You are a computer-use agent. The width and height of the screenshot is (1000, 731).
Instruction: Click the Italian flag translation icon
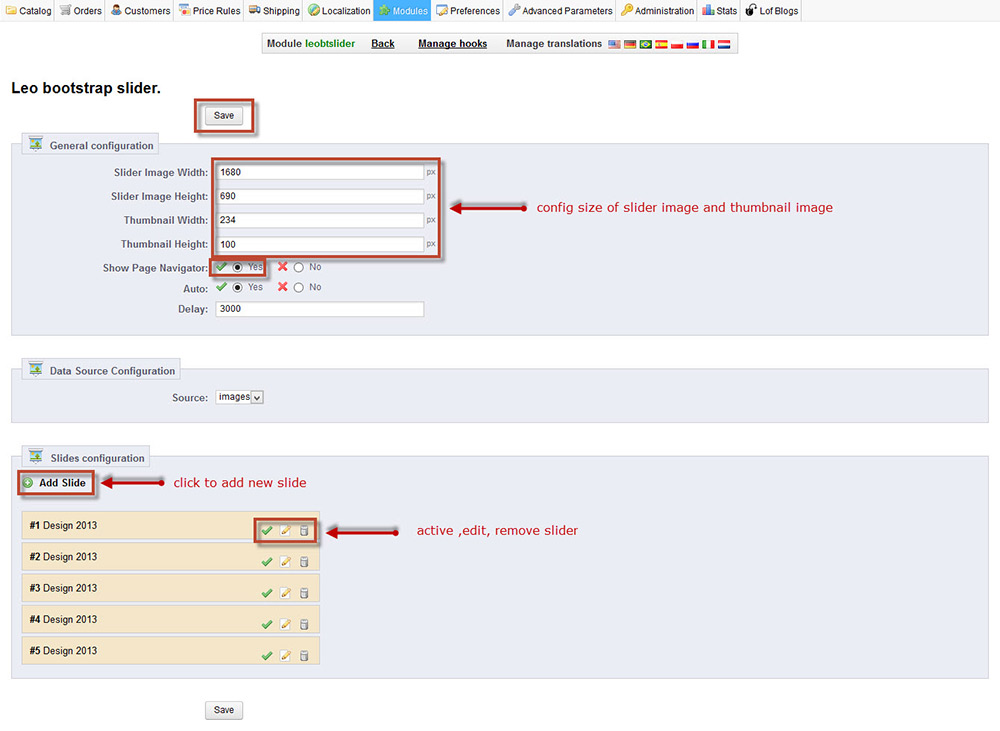(708, 44)
